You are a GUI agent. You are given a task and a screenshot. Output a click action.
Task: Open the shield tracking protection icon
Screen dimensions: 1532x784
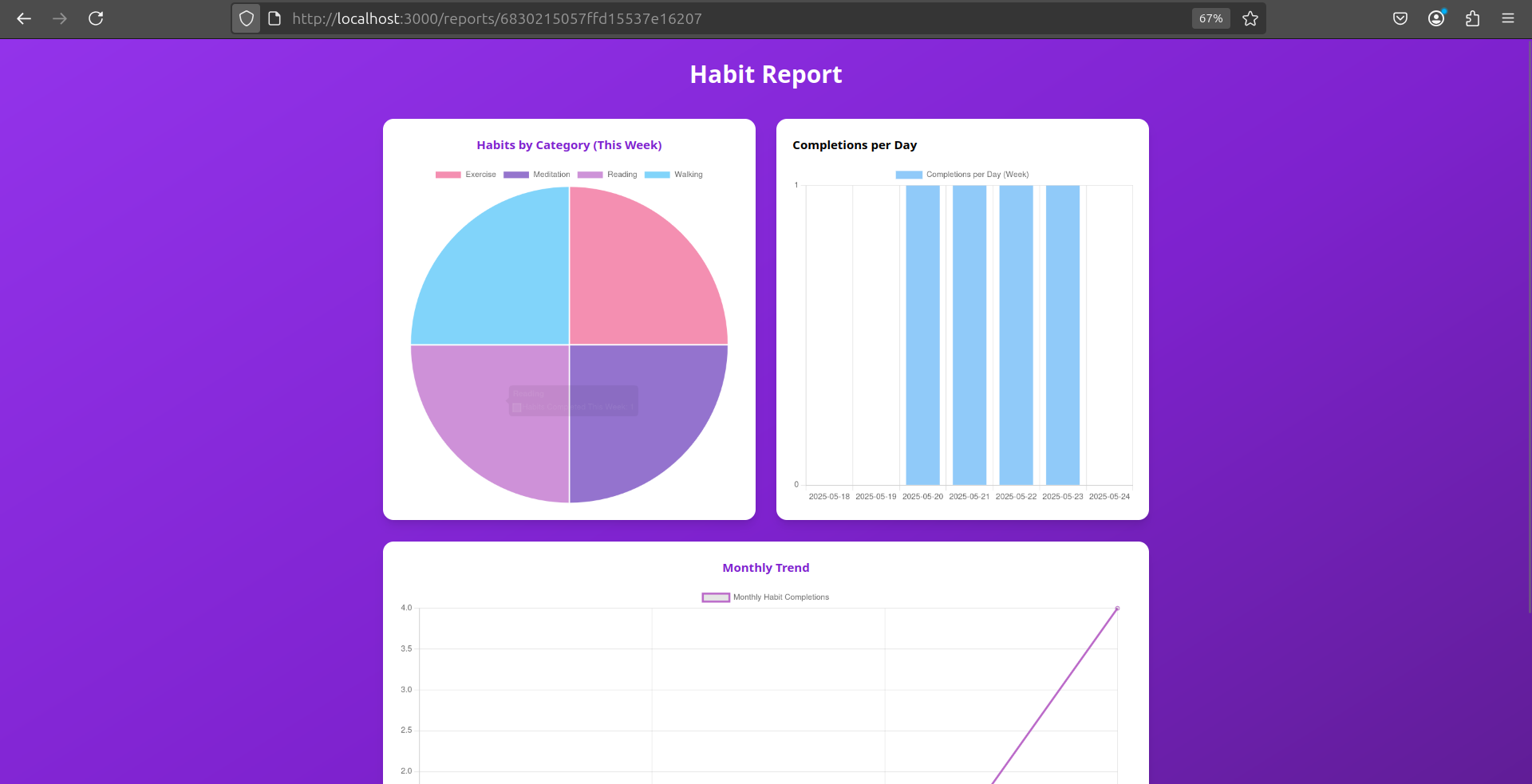click(247, 18)
